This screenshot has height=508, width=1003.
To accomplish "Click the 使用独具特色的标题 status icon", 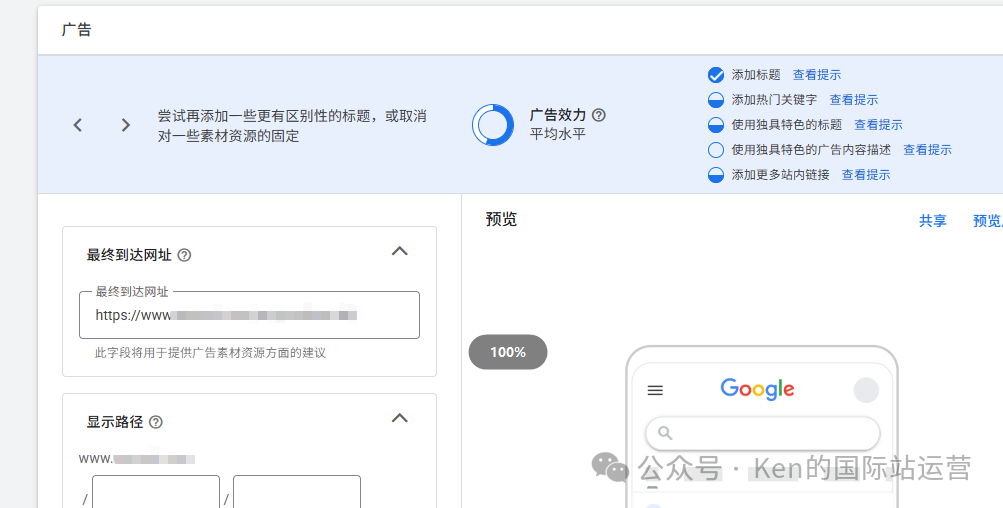I will pos(716,125).
